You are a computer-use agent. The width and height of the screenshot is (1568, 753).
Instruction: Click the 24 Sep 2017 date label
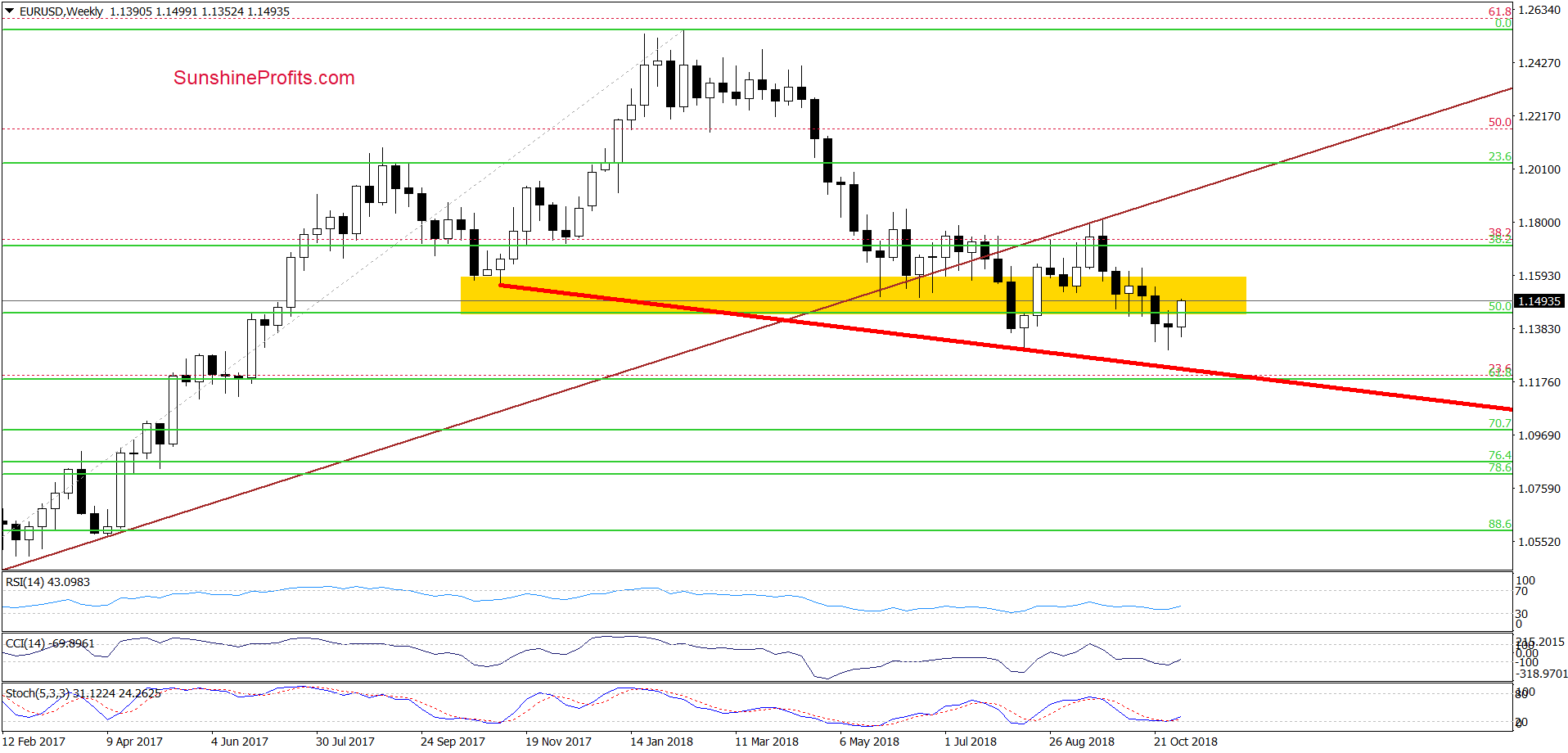453,742
